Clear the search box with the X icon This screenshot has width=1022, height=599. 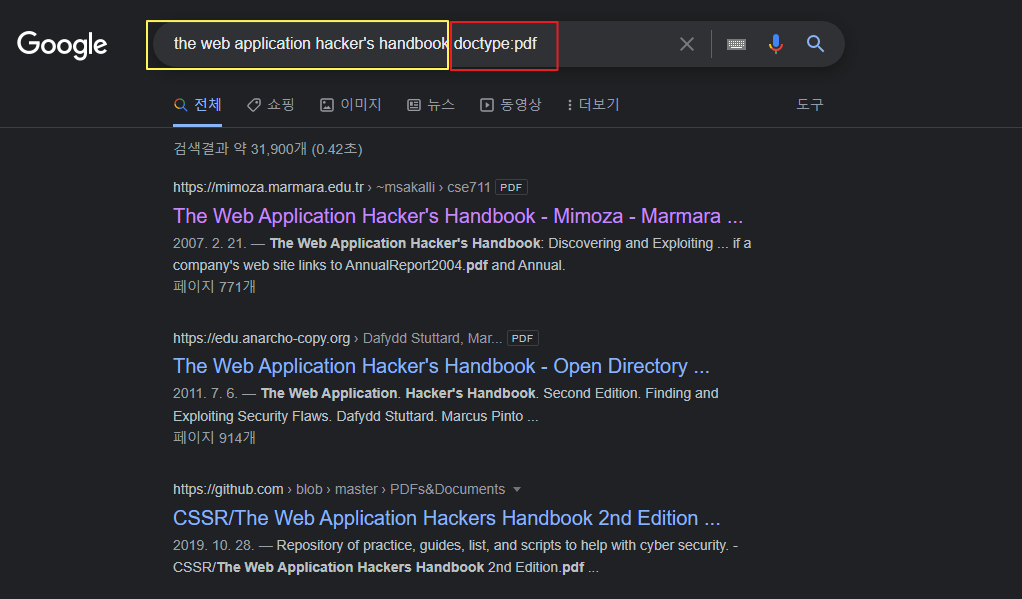pyautogui.click(x=686, y=44)
